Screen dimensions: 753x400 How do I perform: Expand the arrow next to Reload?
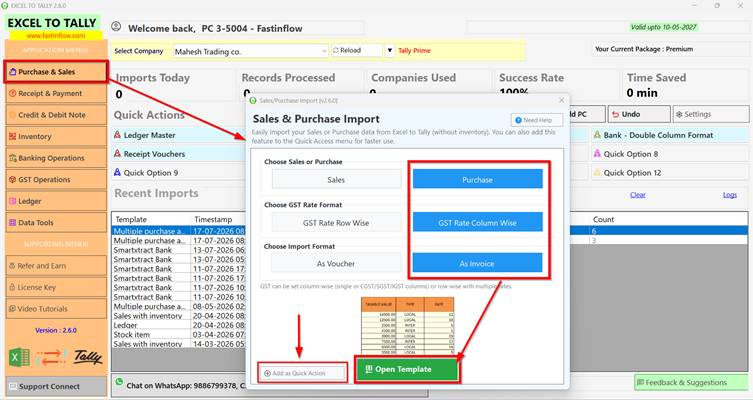tap(389, 50)
